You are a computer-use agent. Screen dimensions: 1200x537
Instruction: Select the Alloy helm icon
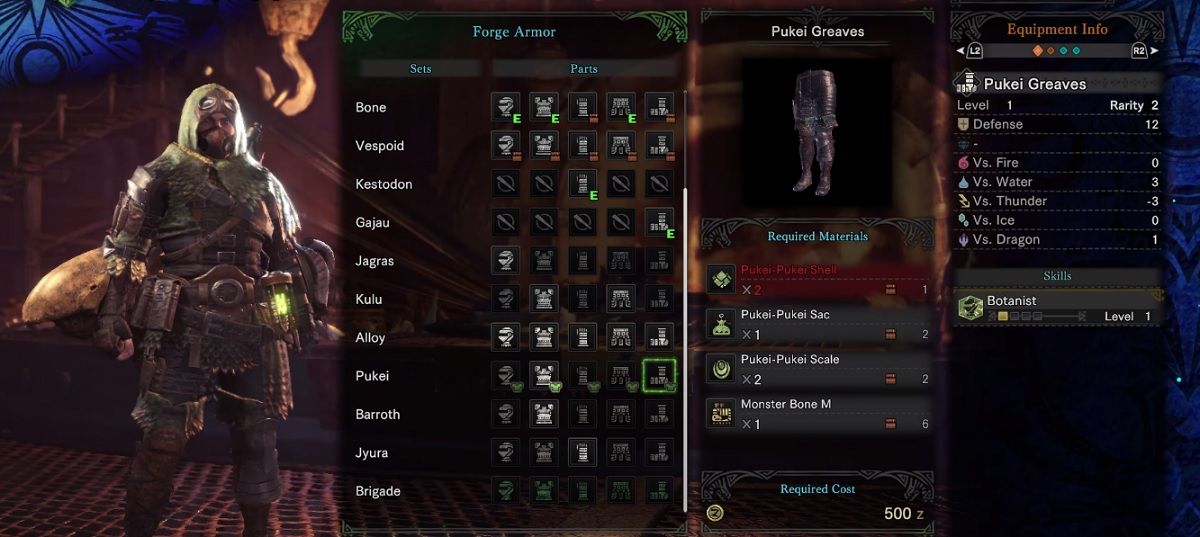point(506,338)
